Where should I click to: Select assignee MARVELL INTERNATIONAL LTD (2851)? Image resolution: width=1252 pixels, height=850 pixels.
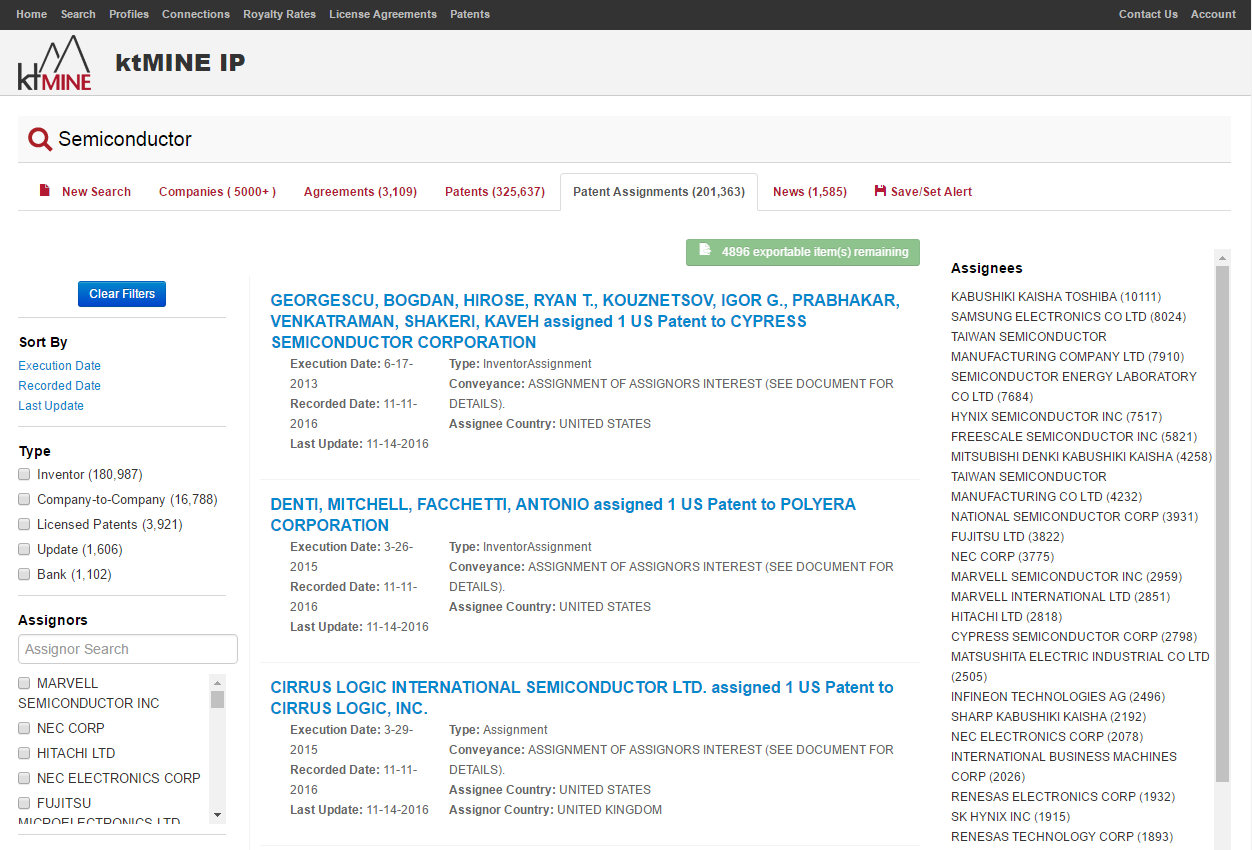click(x=1060, y=597)
